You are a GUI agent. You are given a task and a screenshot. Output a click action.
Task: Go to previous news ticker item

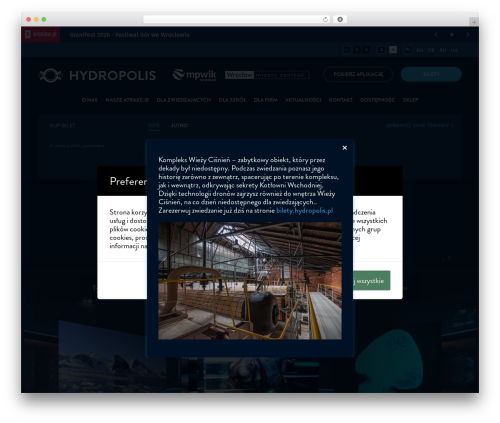tap(436, 34)
